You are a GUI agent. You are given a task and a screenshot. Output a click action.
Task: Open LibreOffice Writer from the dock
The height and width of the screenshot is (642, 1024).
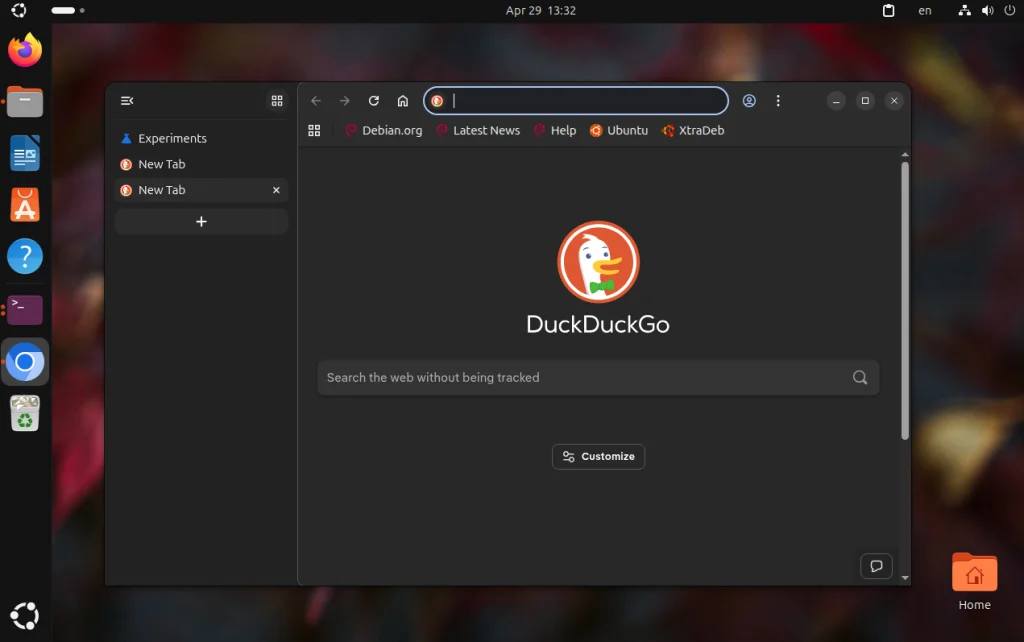pos(25,153)
